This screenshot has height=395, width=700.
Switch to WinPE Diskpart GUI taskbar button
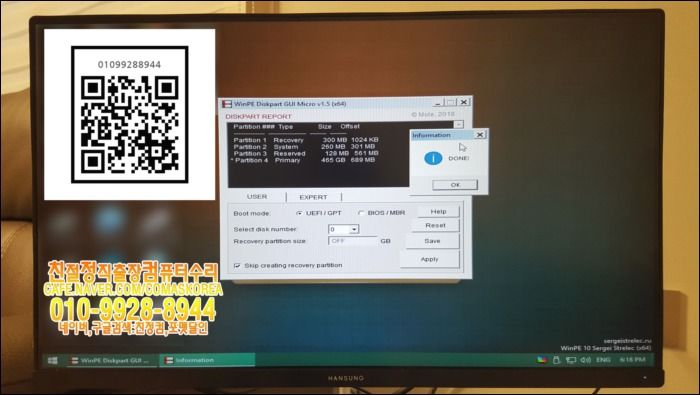[x=112, y=360]
